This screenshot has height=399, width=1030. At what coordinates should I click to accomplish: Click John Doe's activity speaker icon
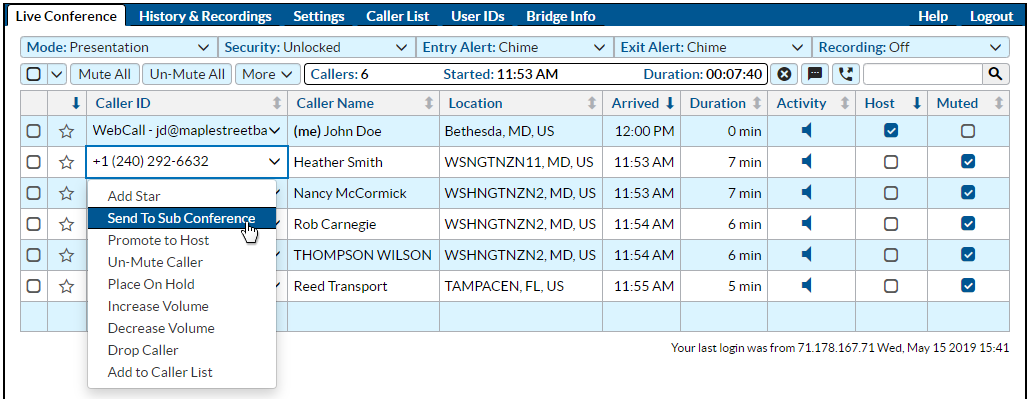tap(807, 131)
